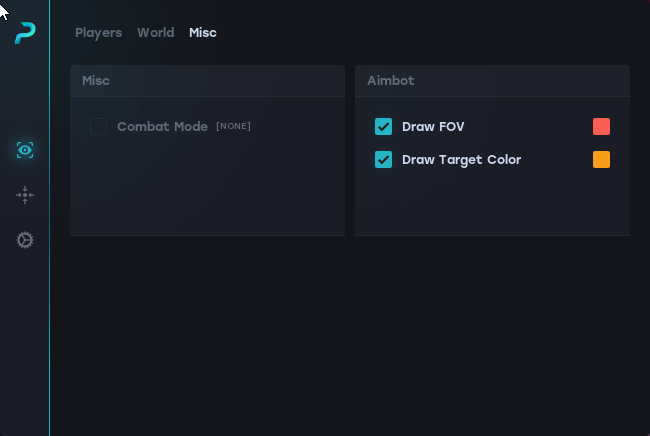The image size is (650, 436).
Task: Switch to the Players tab
Action: click(98, 33)
